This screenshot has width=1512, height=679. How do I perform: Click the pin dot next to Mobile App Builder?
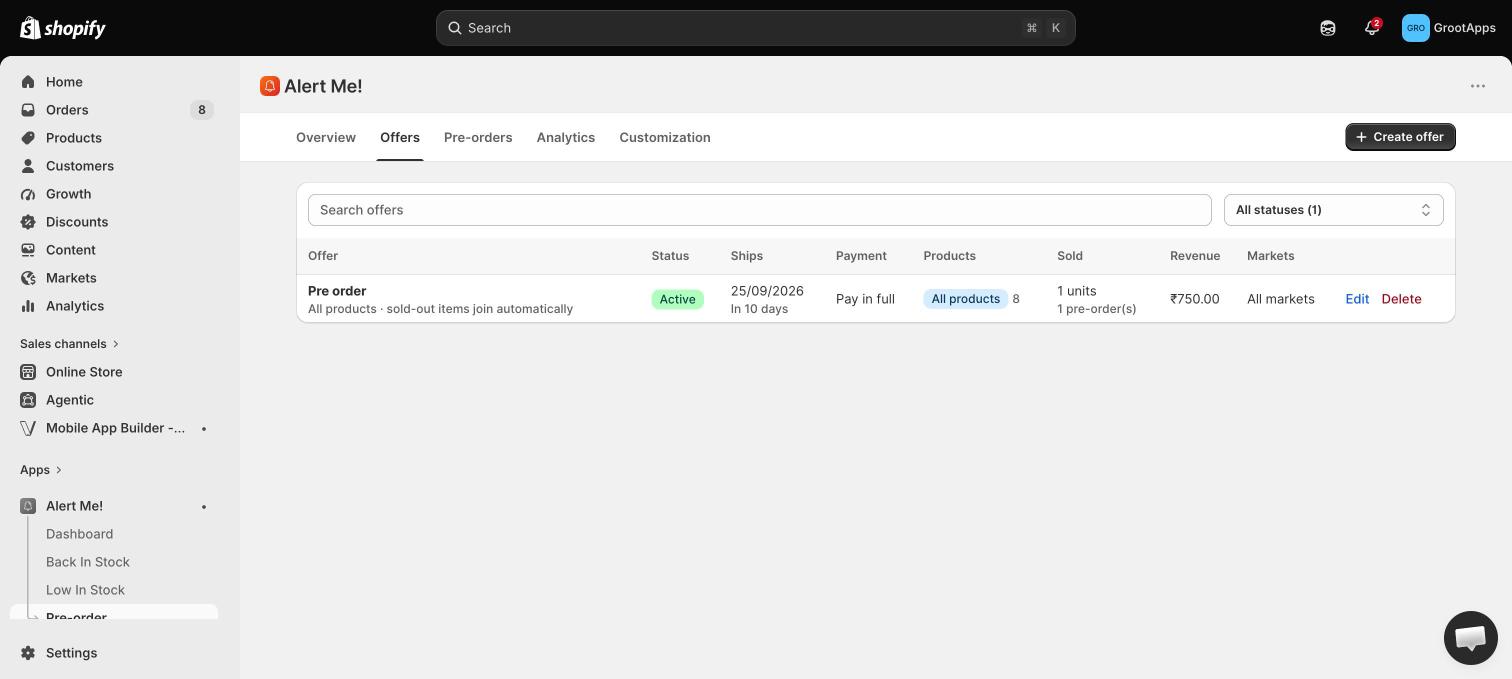pos(204,428)
